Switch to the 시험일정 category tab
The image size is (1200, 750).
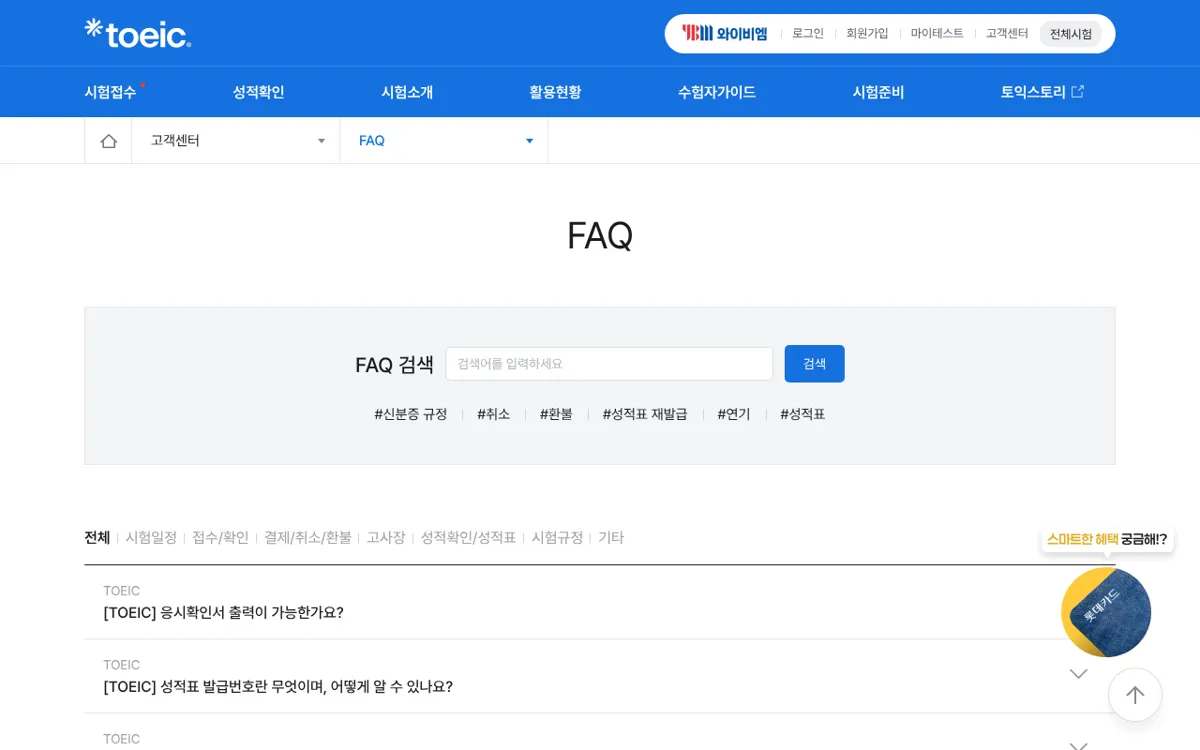[151, 537]
